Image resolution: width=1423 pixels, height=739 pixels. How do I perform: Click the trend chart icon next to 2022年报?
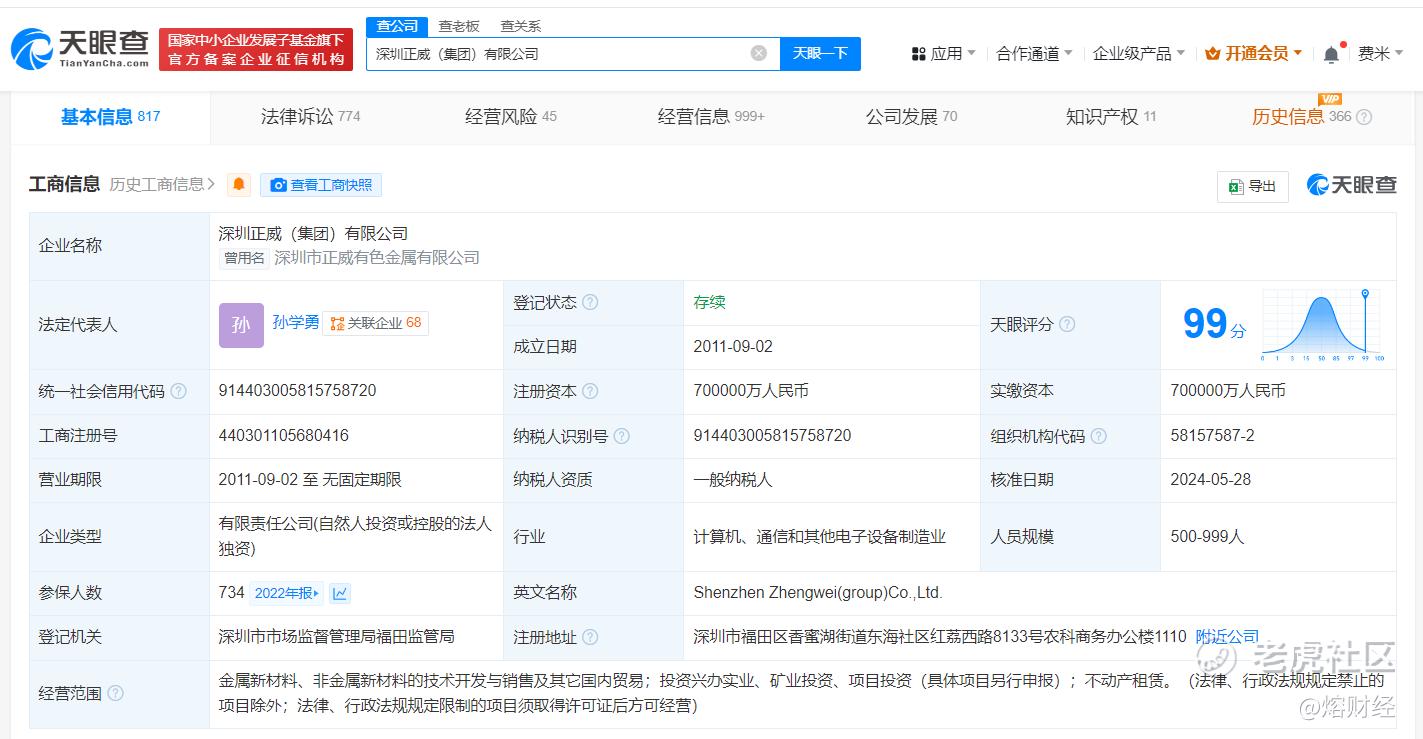pos(340,593)
